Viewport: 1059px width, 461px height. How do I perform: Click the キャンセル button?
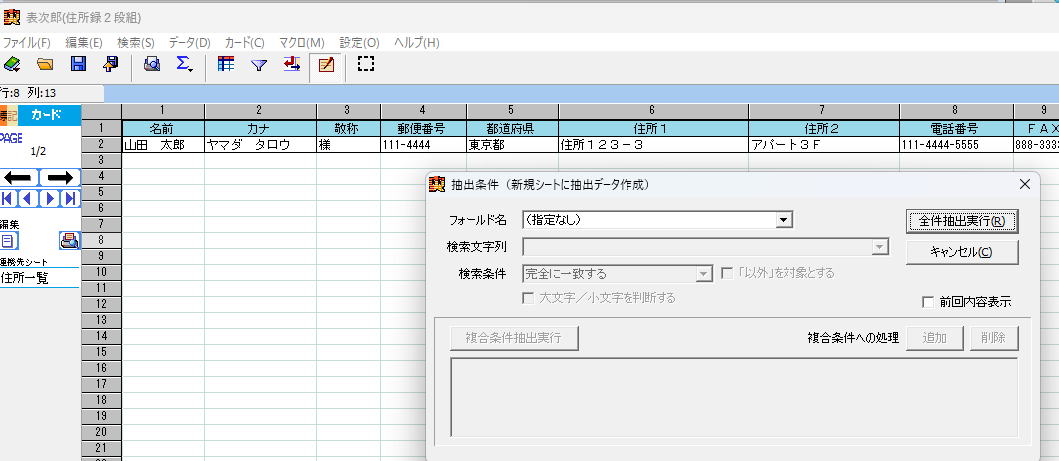[x=961, y=252]
